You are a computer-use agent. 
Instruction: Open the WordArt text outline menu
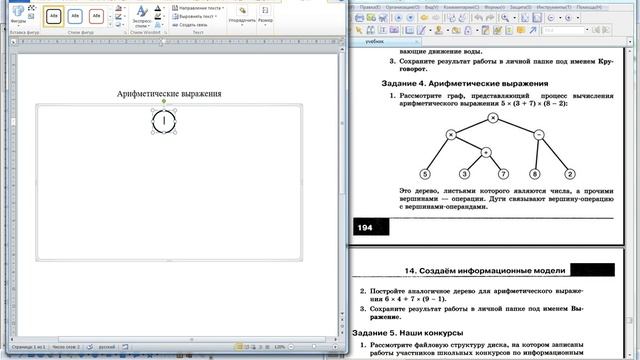click(158, 17)
